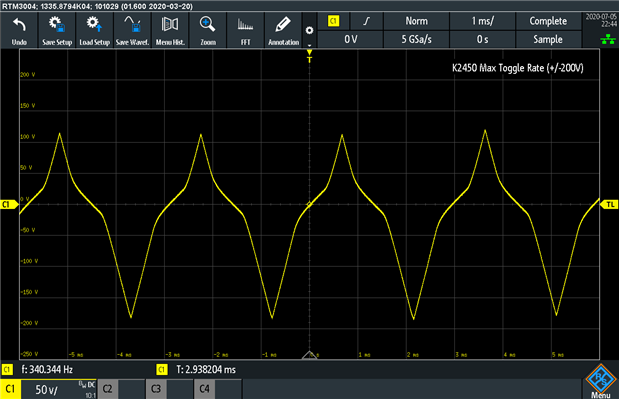619x399 pixels.
Task: Open the Menu History tool
Action: [x=170, y=30]
